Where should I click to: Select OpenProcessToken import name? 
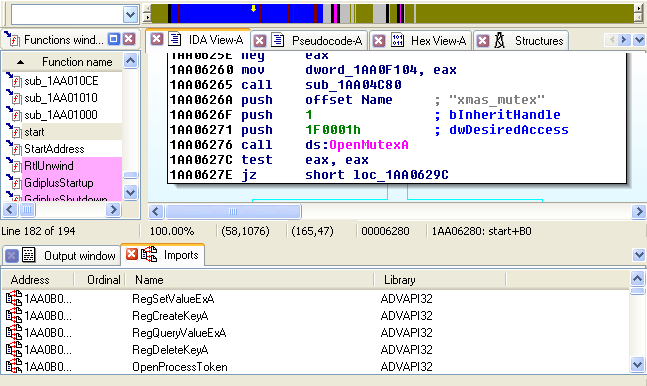[179, 367]
